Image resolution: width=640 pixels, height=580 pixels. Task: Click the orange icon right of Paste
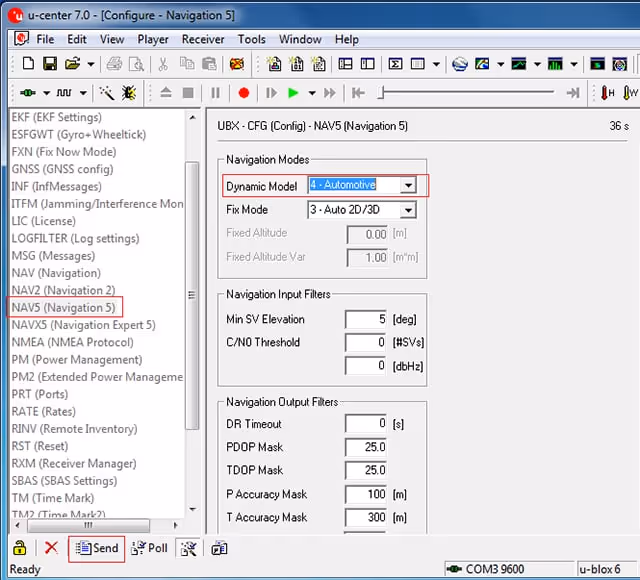coord(237,64)
